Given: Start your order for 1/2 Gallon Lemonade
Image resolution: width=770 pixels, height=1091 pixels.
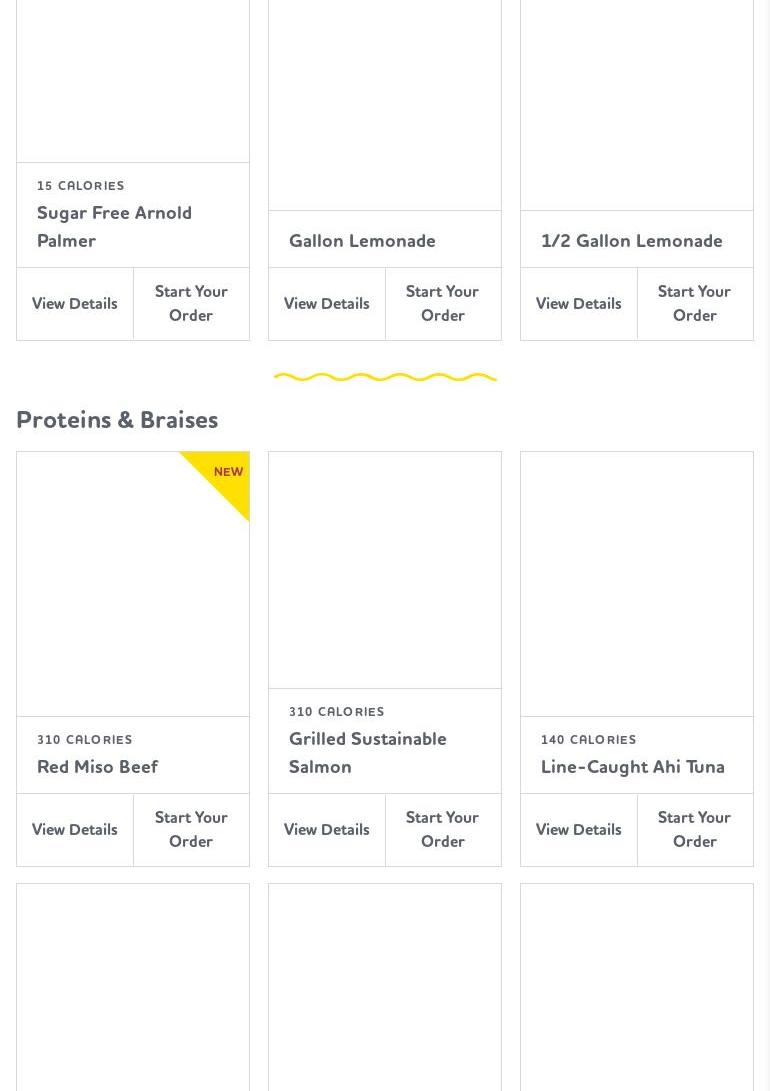Looking at the screenshot, I should pos(695,303).
